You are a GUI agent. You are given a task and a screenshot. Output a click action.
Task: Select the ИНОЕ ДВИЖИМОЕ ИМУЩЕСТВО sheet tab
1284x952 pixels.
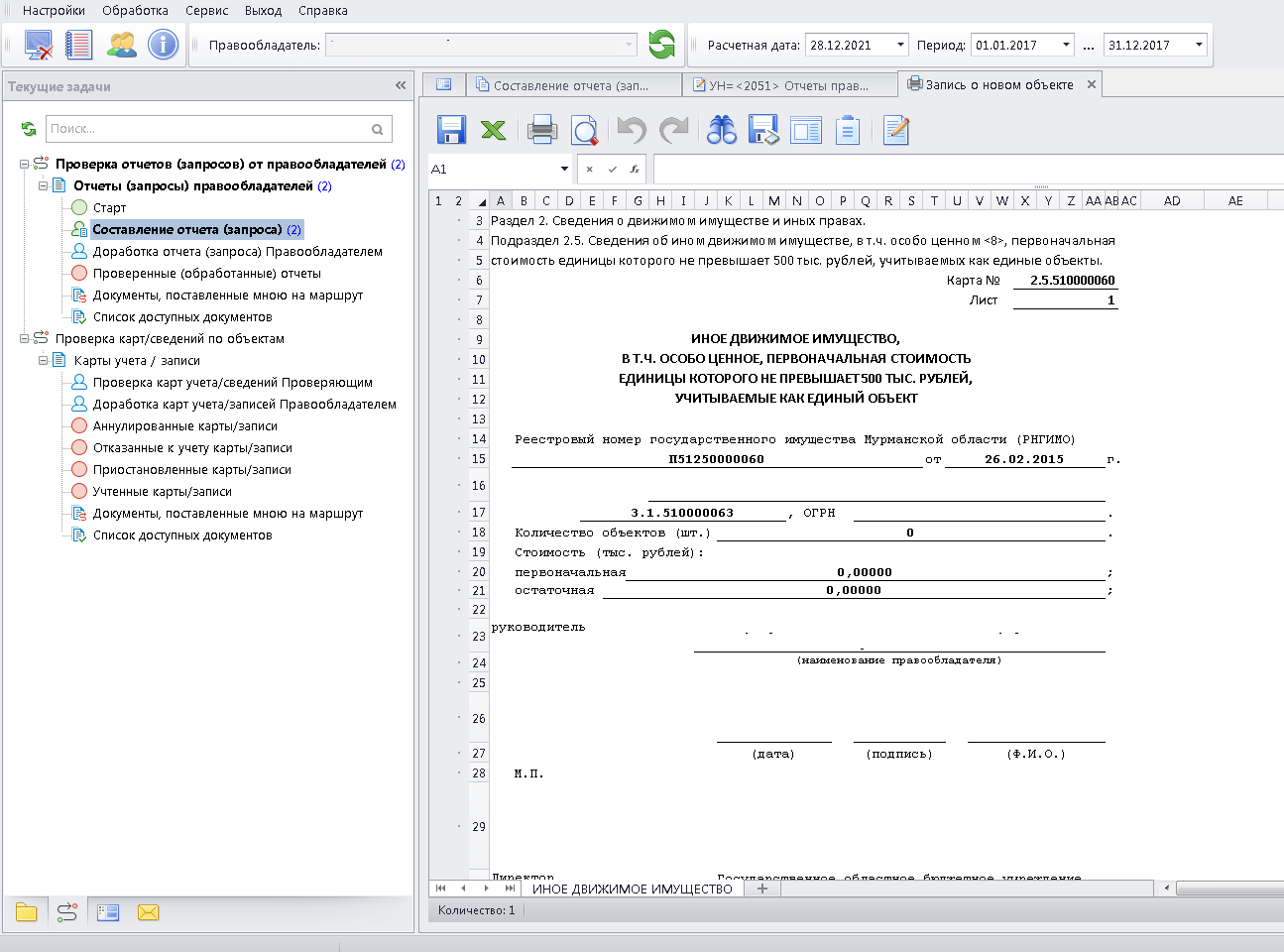pos(632,889)
